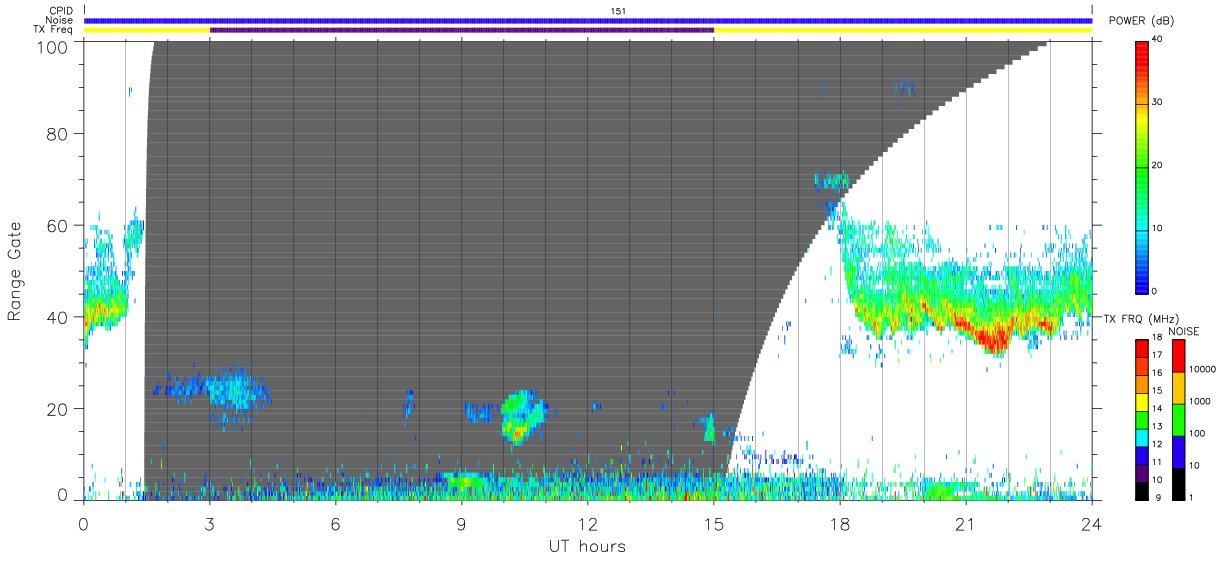Click the noise value 10000 label
The width and height of the screenshot is (1228, 567).
[x=1203, y=369]
